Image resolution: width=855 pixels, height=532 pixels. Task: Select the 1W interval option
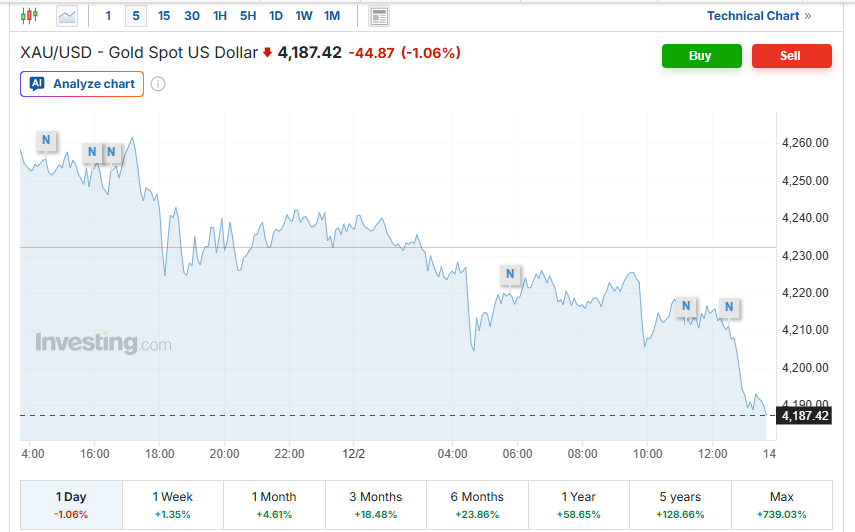tap(304, 16)
